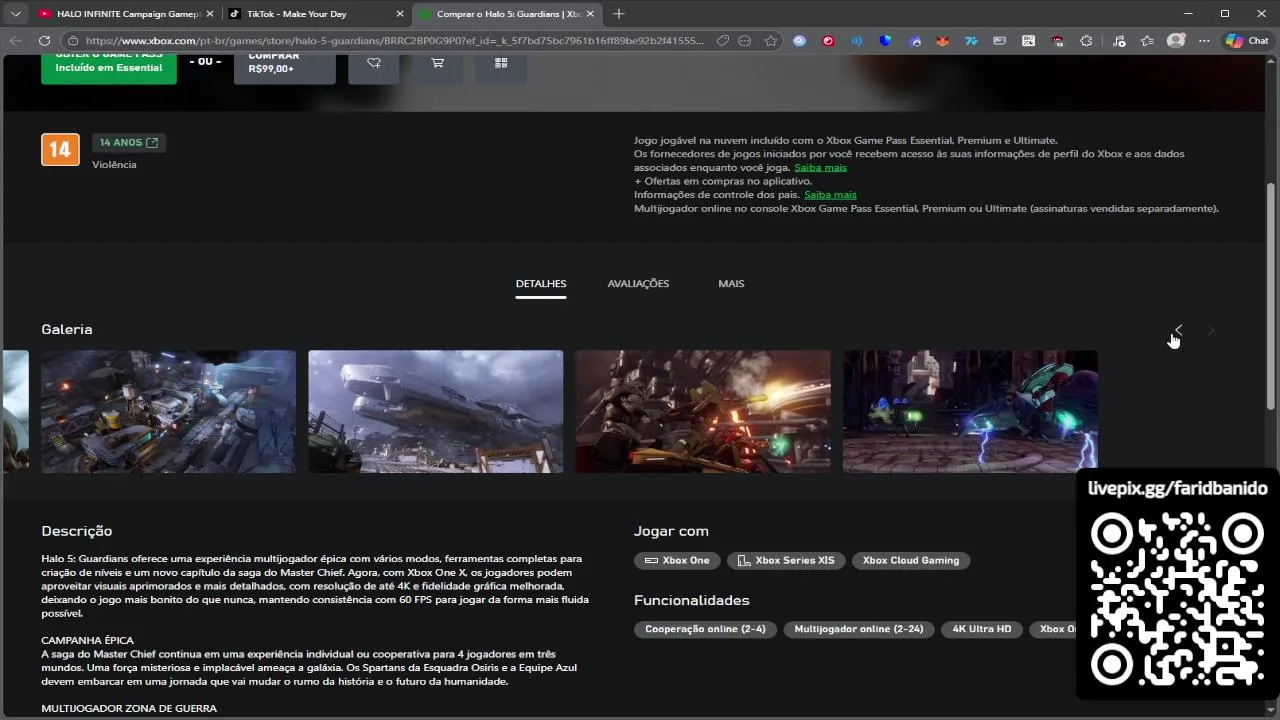View site information lock icon
This screenshot has height=720, width=1280.
tap(73, 41)
